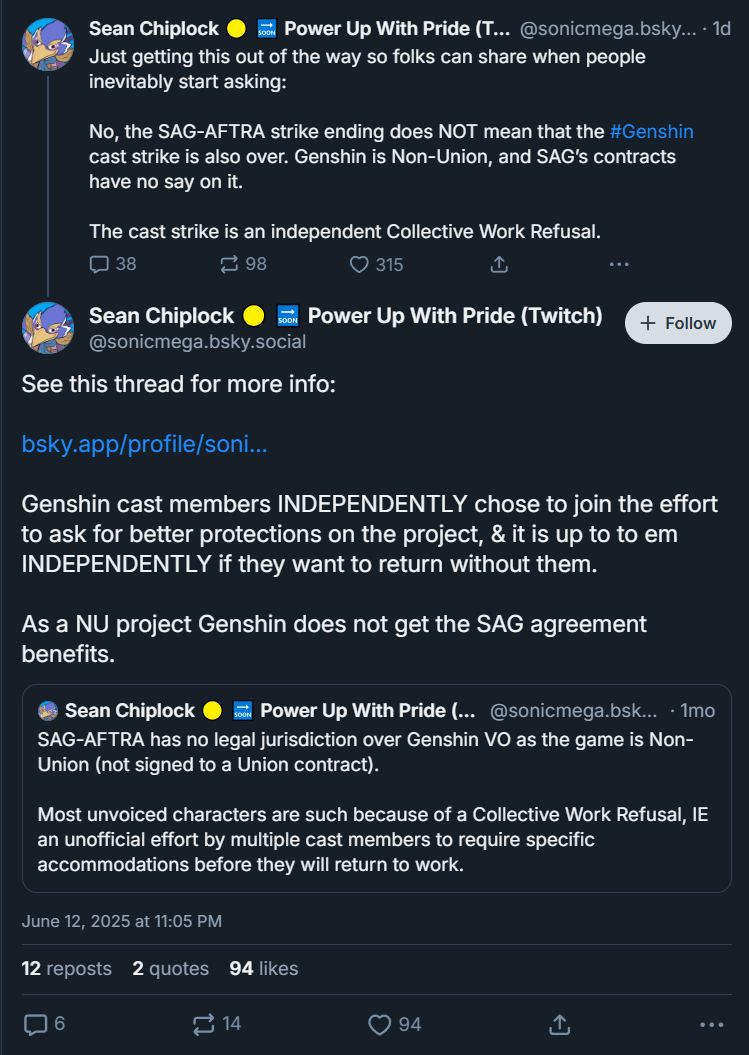View the 2 quotes list

[170, 968]
